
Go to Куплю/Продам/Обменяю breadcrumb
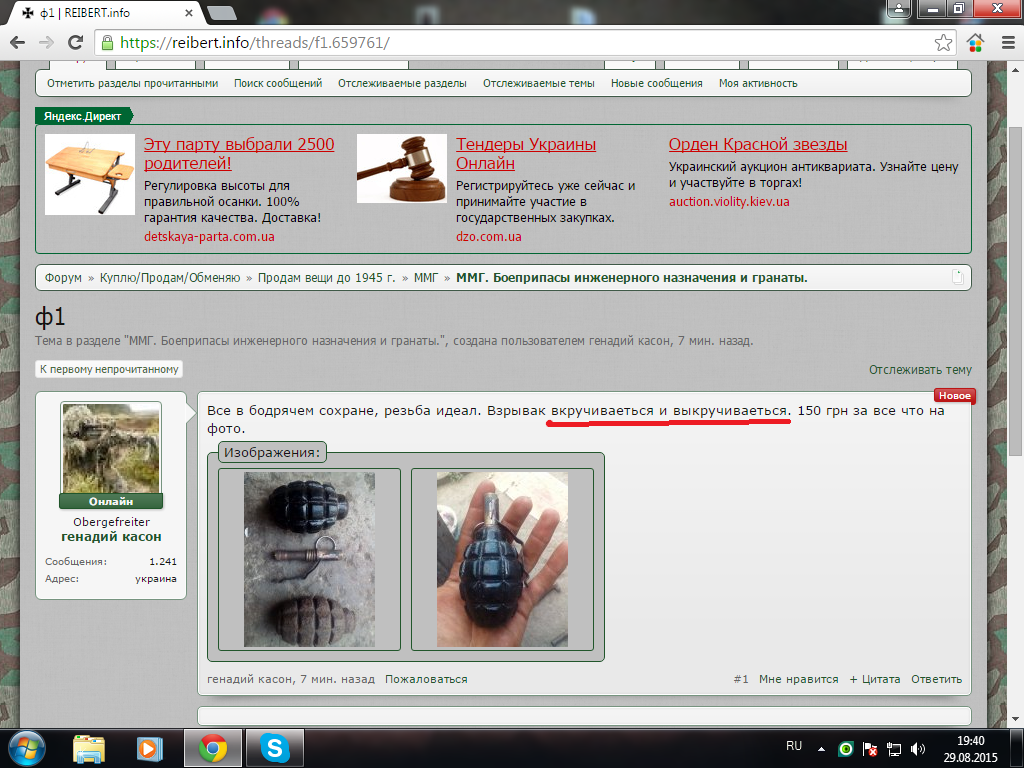(170, 278)
